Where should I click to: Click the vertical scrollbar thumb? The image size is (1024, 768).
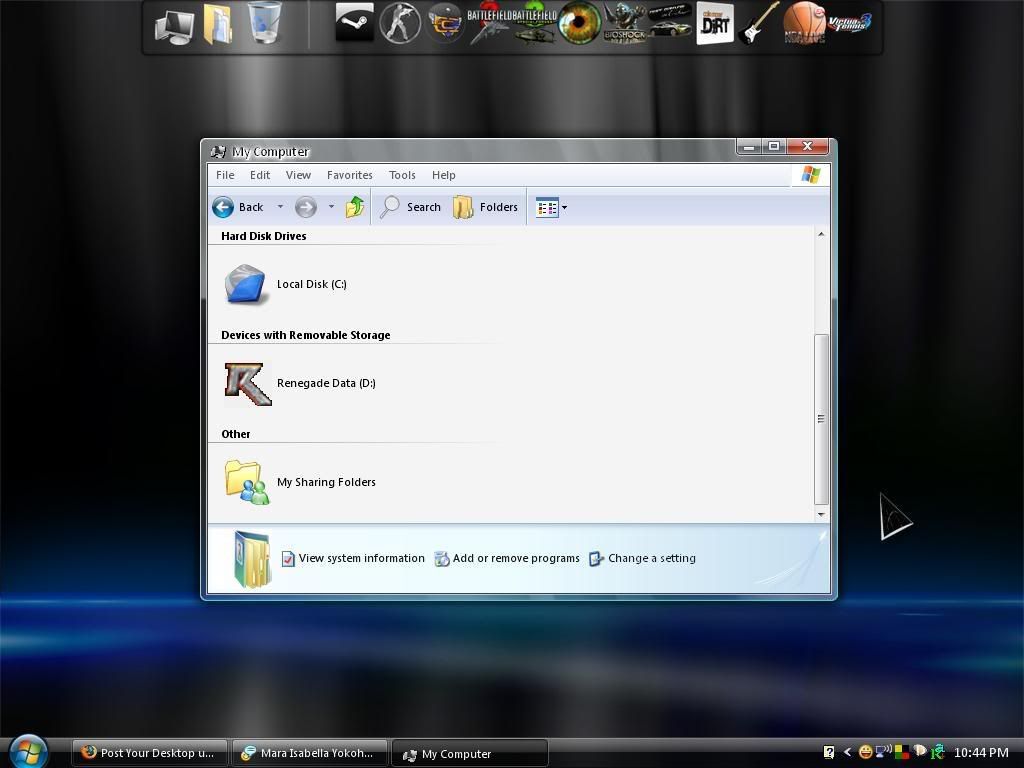coord(821,418)
